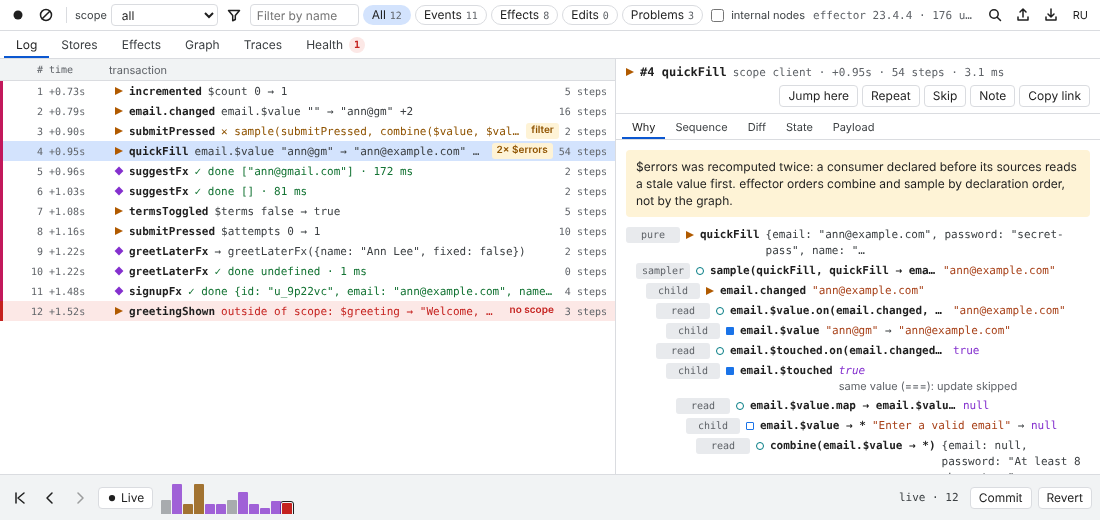Click the triangle icon of email.changed in Why tree
The height and width of the screenshot is (520, 1100).
tap(709, 291)
